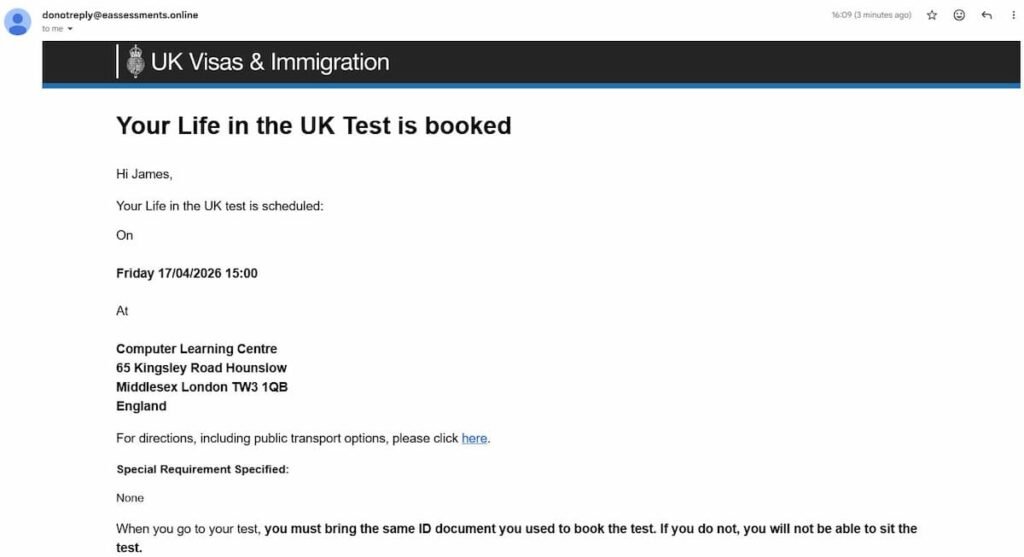Click the test date "Friday 17/04/2026 15:00"
The image size is (1024, 557).
(x=186, y=273)
